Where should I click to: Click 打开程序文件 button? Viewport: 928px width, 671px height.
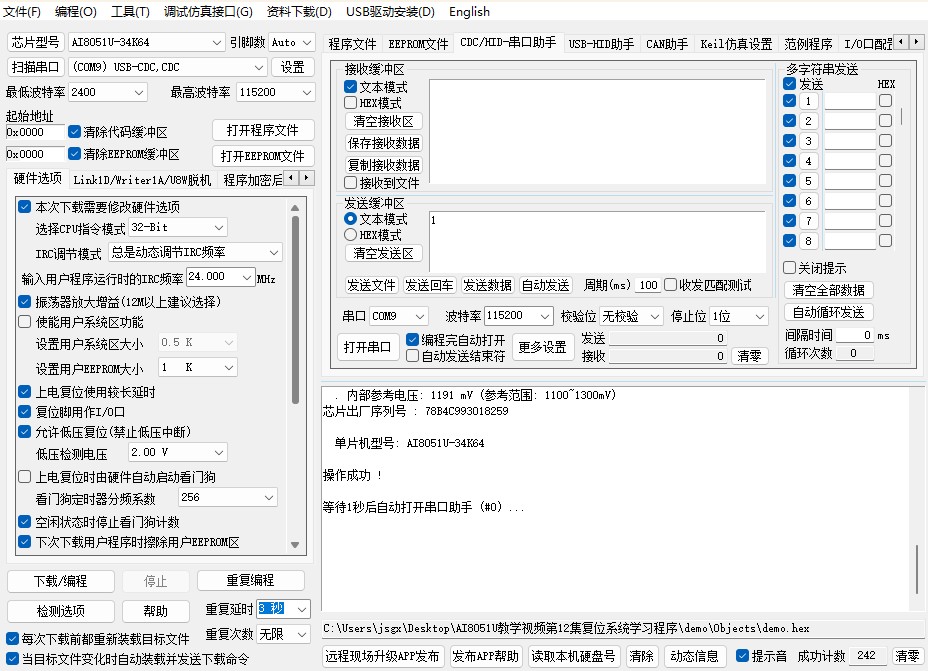point(263,130)
